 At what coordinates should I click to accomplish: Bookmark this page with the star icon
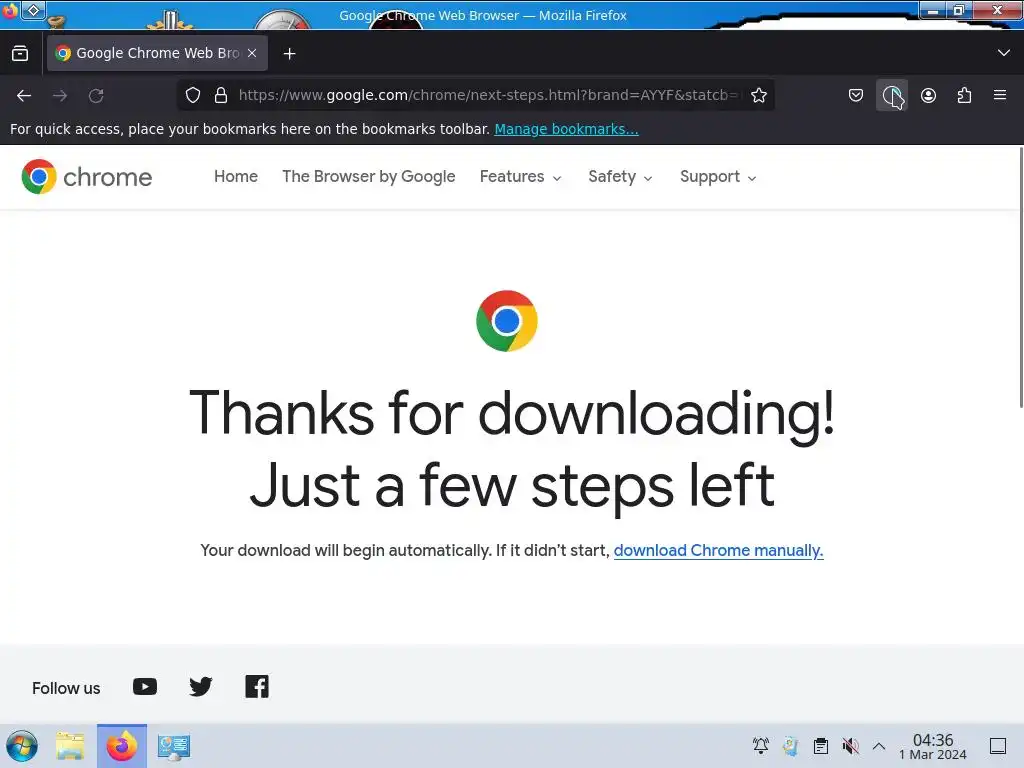(758, 95)
